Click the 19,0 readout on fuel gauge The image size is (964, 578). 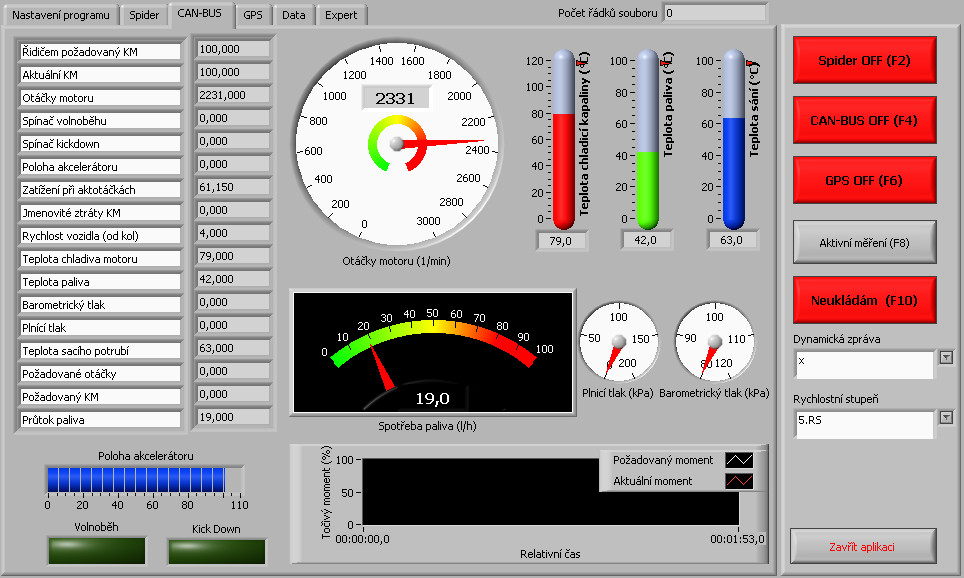coord(433,398)
